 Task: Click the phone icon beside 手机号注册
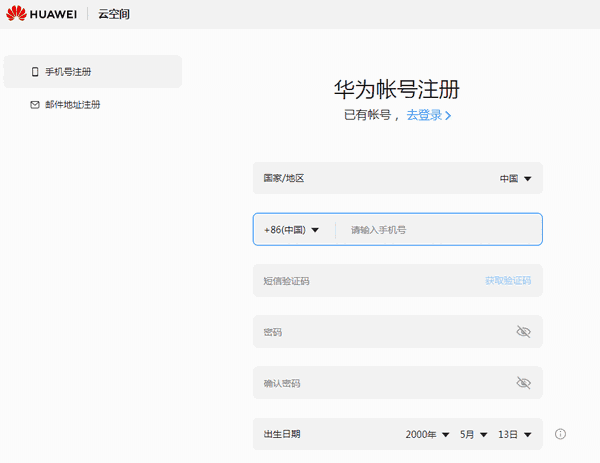(35, 72)
